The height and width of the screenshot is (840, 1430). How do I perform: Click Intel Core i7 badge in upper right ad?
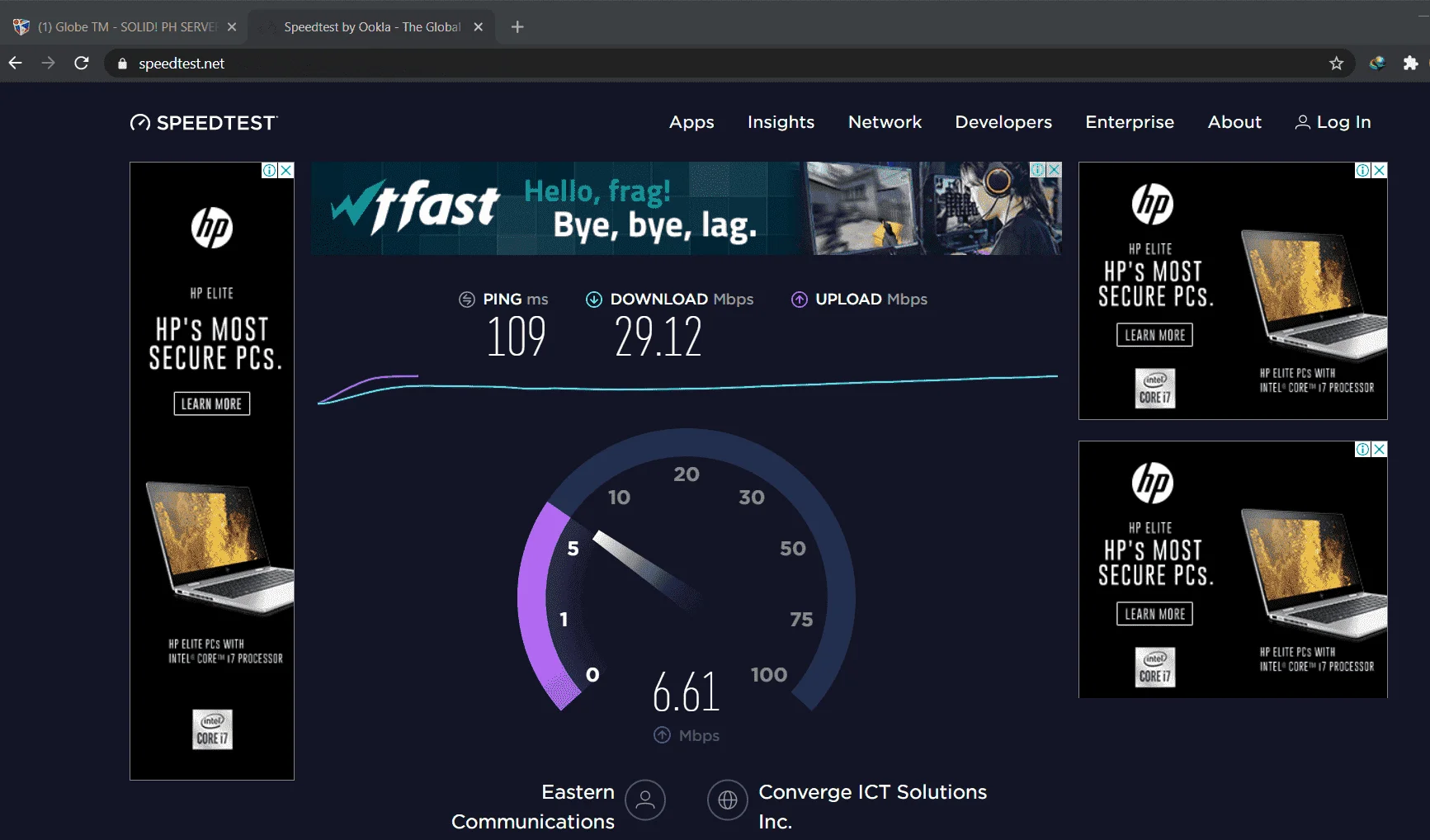pos(1155,389)
